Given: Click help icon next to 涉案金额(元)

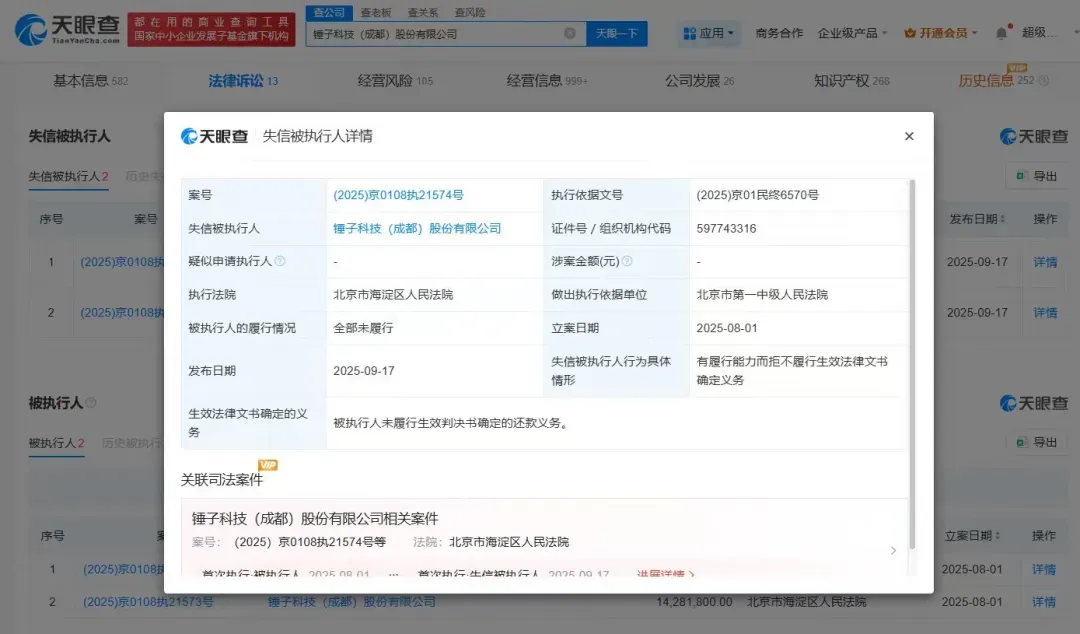Looking at the screenshot, I should (x=627, y=261).
